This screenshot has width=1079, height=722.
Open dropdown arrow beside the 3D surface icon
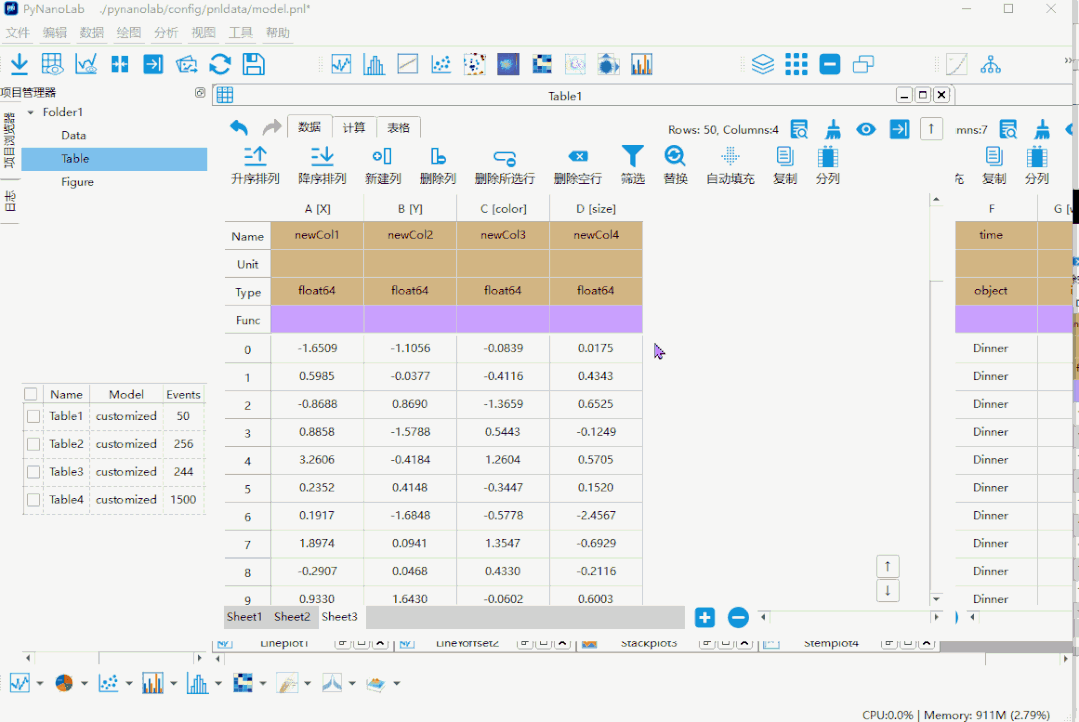coord(397,683)
